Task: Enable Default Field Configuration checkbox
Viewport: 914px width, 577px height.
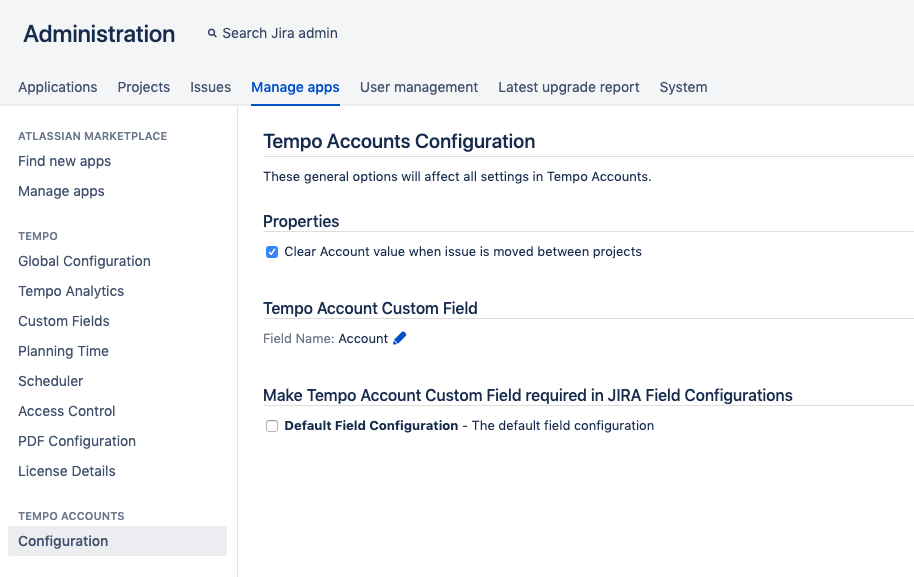Action: [x=272, y=426]
